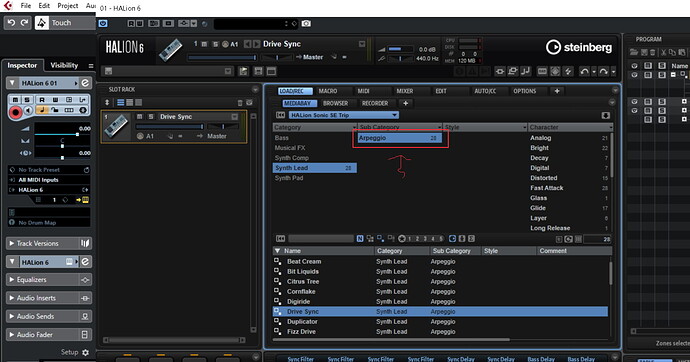Select the Distorted character filter
Viewport: 690px width, 362px height.
click(543, 178)
